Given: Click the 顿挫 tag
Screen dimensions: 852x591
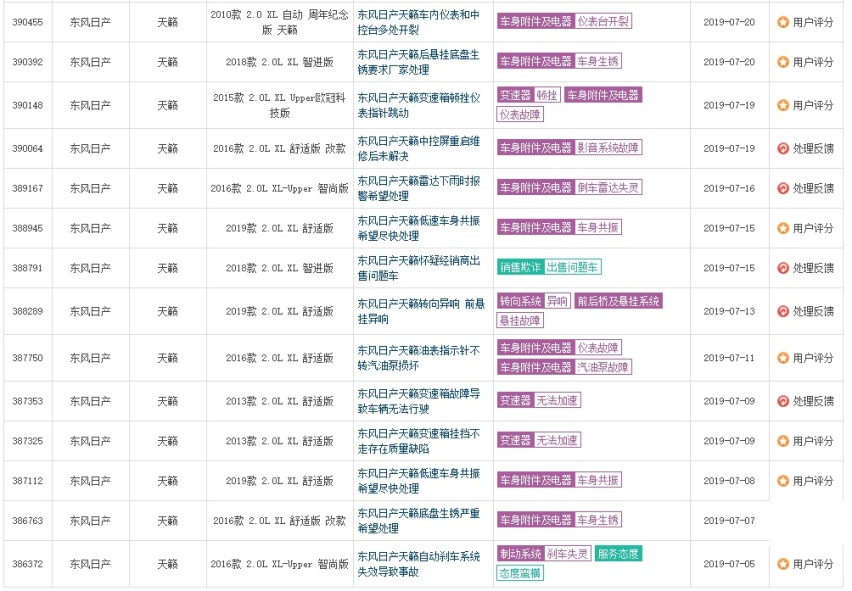Looking at the screenshot, I should coord(547,95).
